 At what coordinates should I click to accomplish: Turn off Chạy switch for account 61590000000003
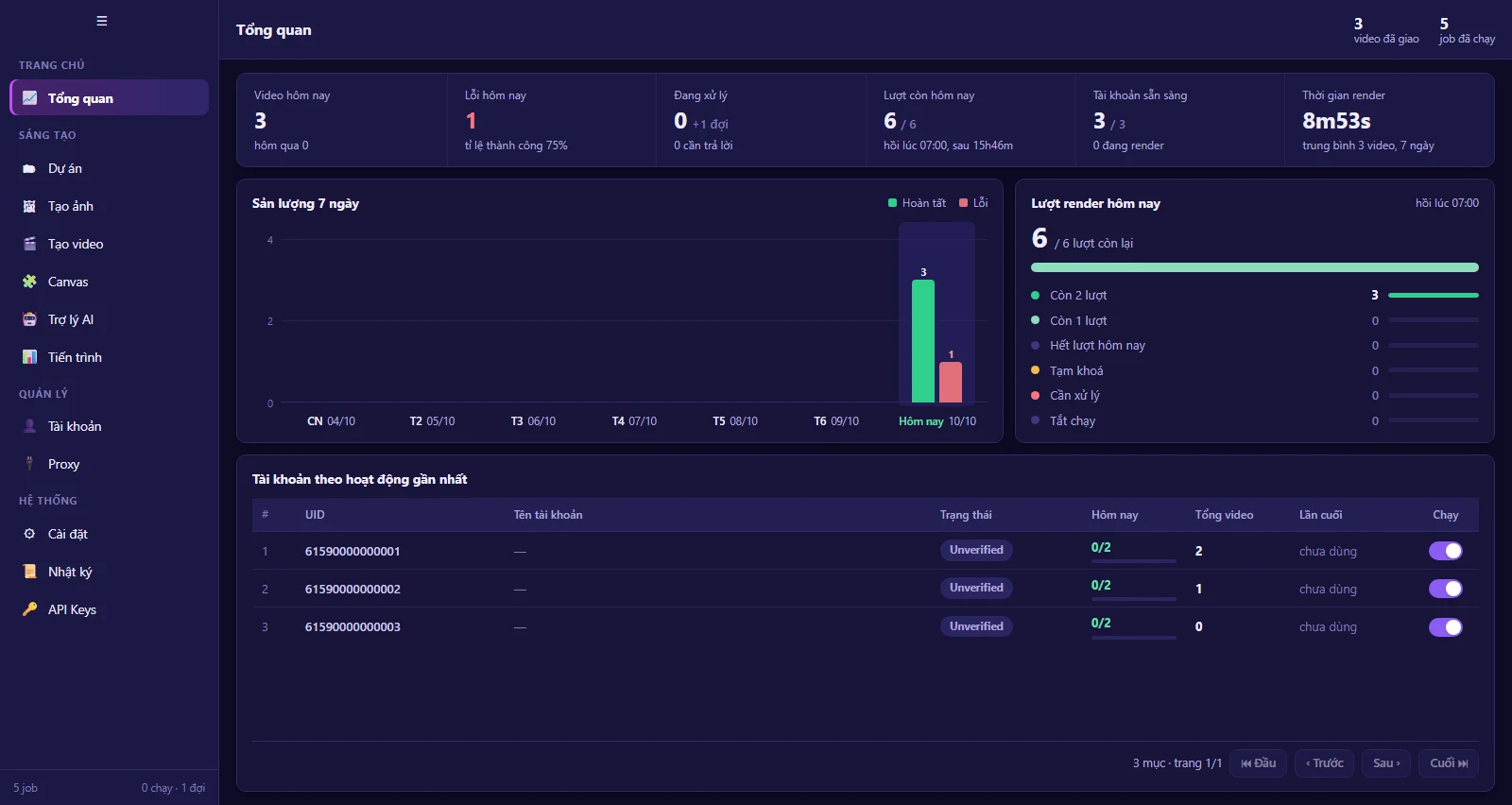pos(1445,627)
